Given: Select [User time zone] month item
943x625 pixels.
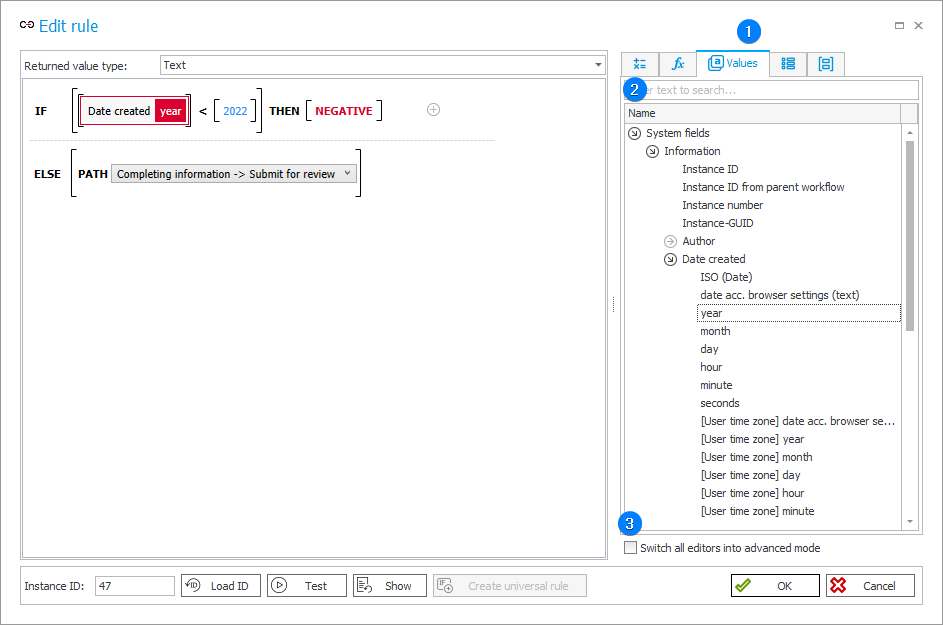Looking at the screenshot, I should tap(757, 457).
